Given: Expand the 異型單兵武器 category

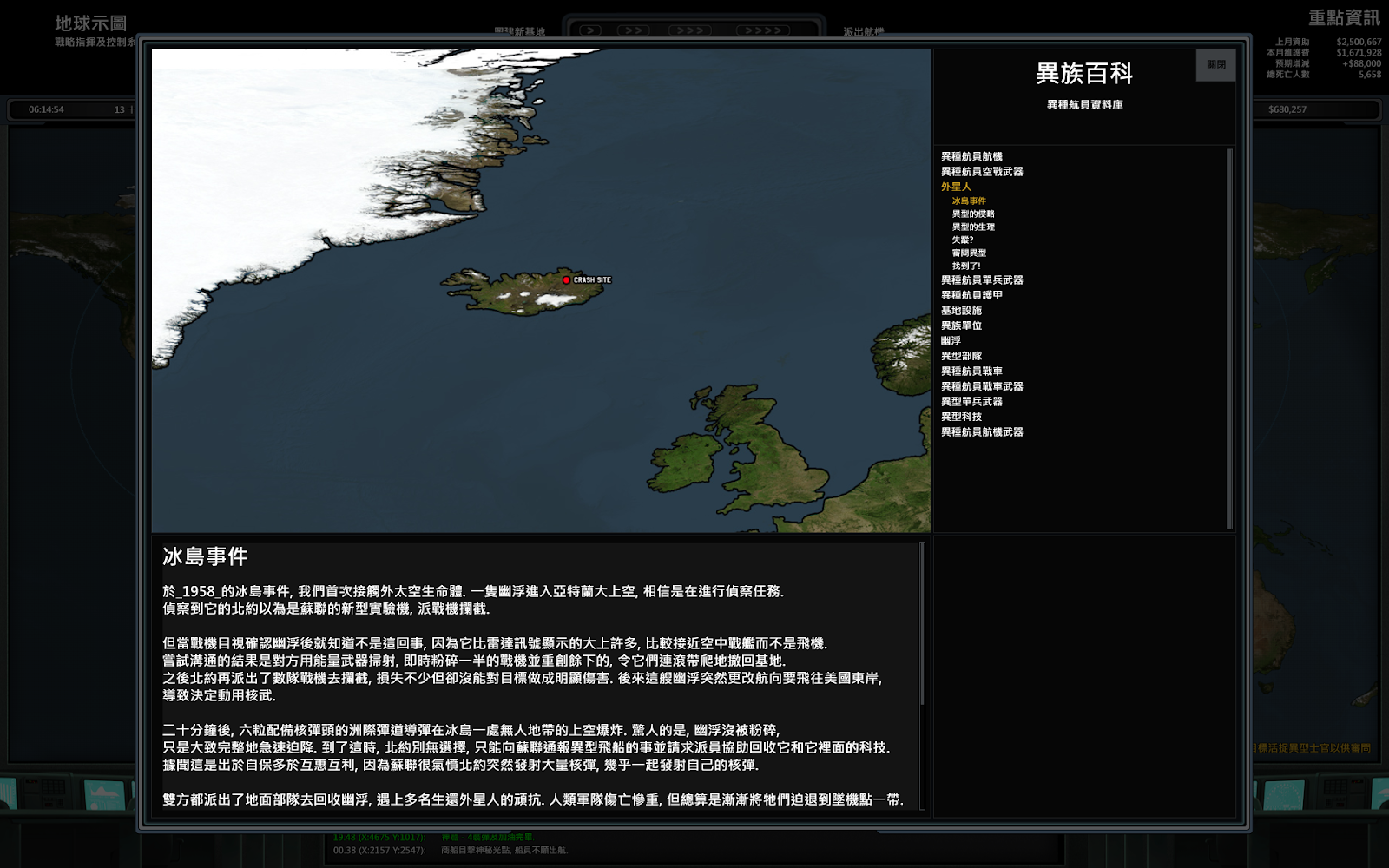Looking at the screenshot, I should 971,402.
